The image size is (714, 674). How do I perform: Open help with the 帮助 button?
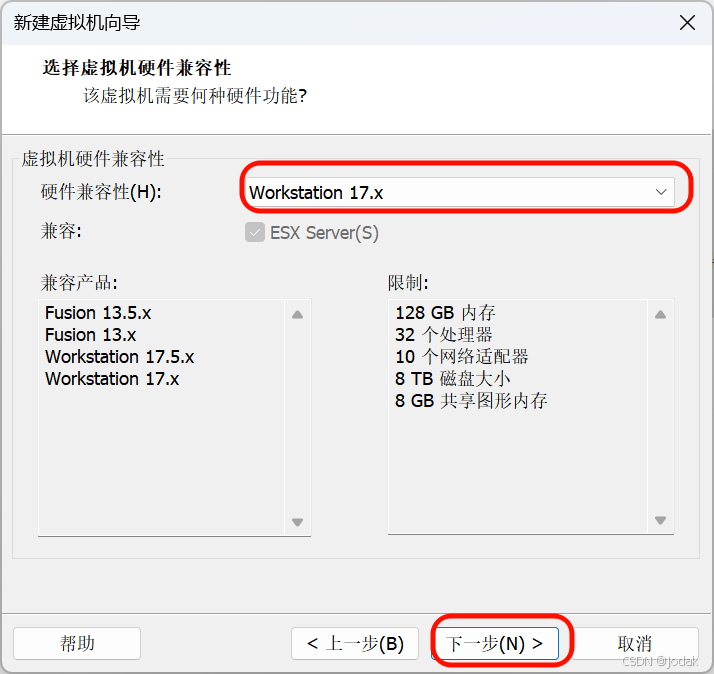point(77,643)
